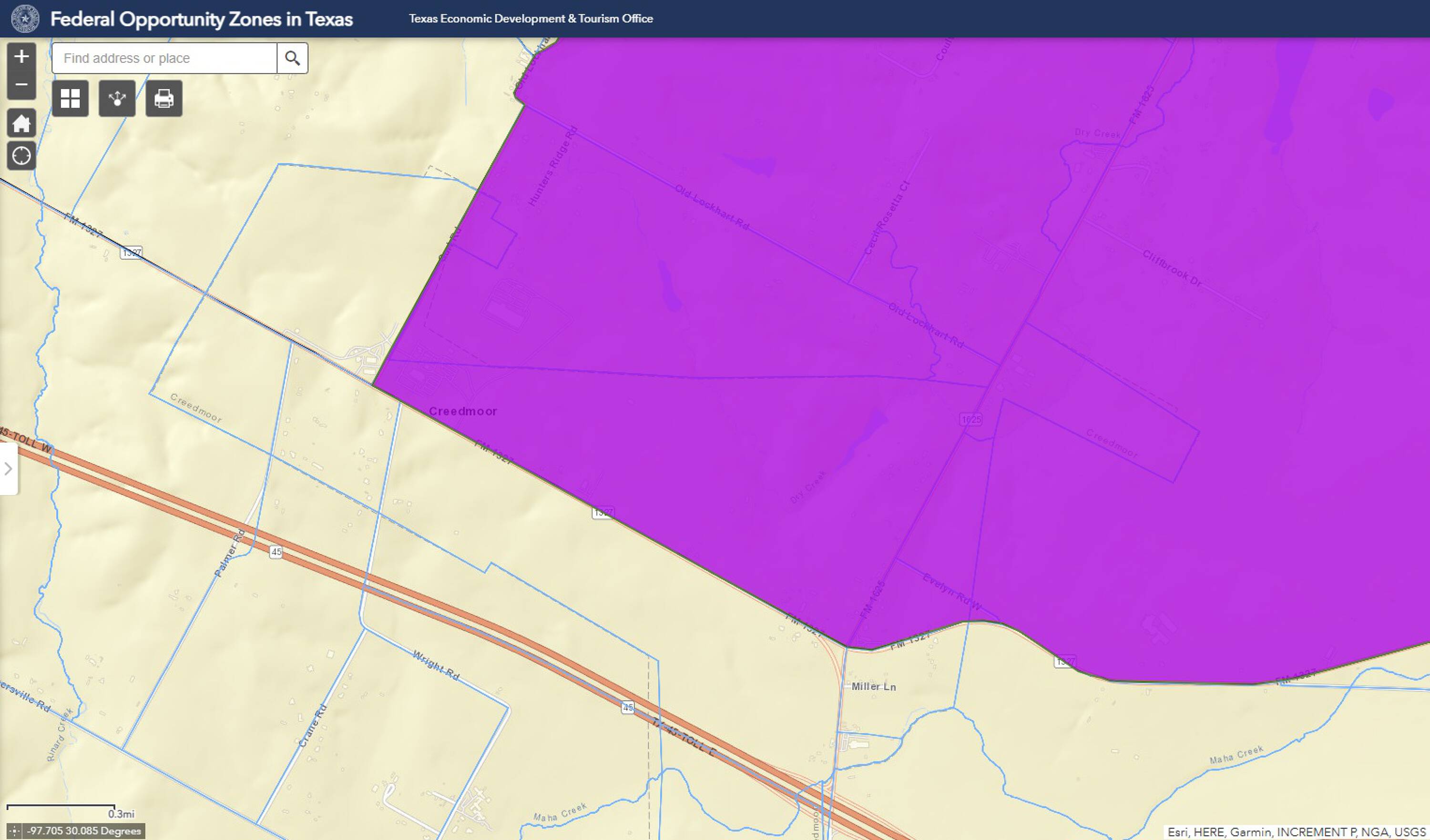1430x840 pixels.
Task: Zoom out of the map
Action: pos(21,85)
